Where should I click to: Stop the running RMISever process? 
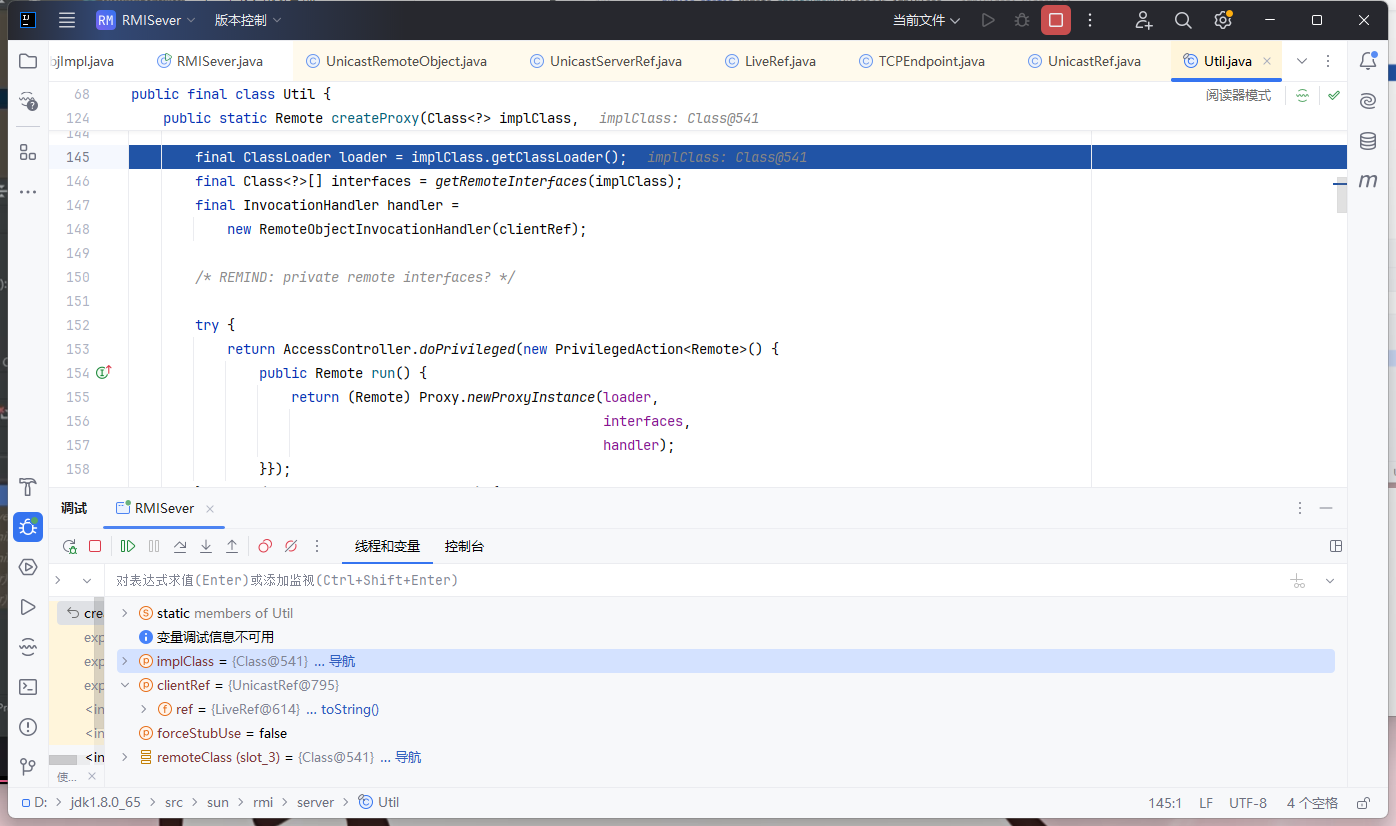(x=1055, y=20)
